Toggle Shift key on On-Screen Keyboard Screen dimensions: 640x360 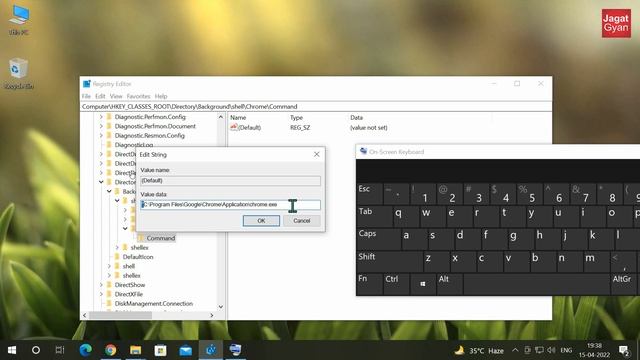(x=389, y=262)
